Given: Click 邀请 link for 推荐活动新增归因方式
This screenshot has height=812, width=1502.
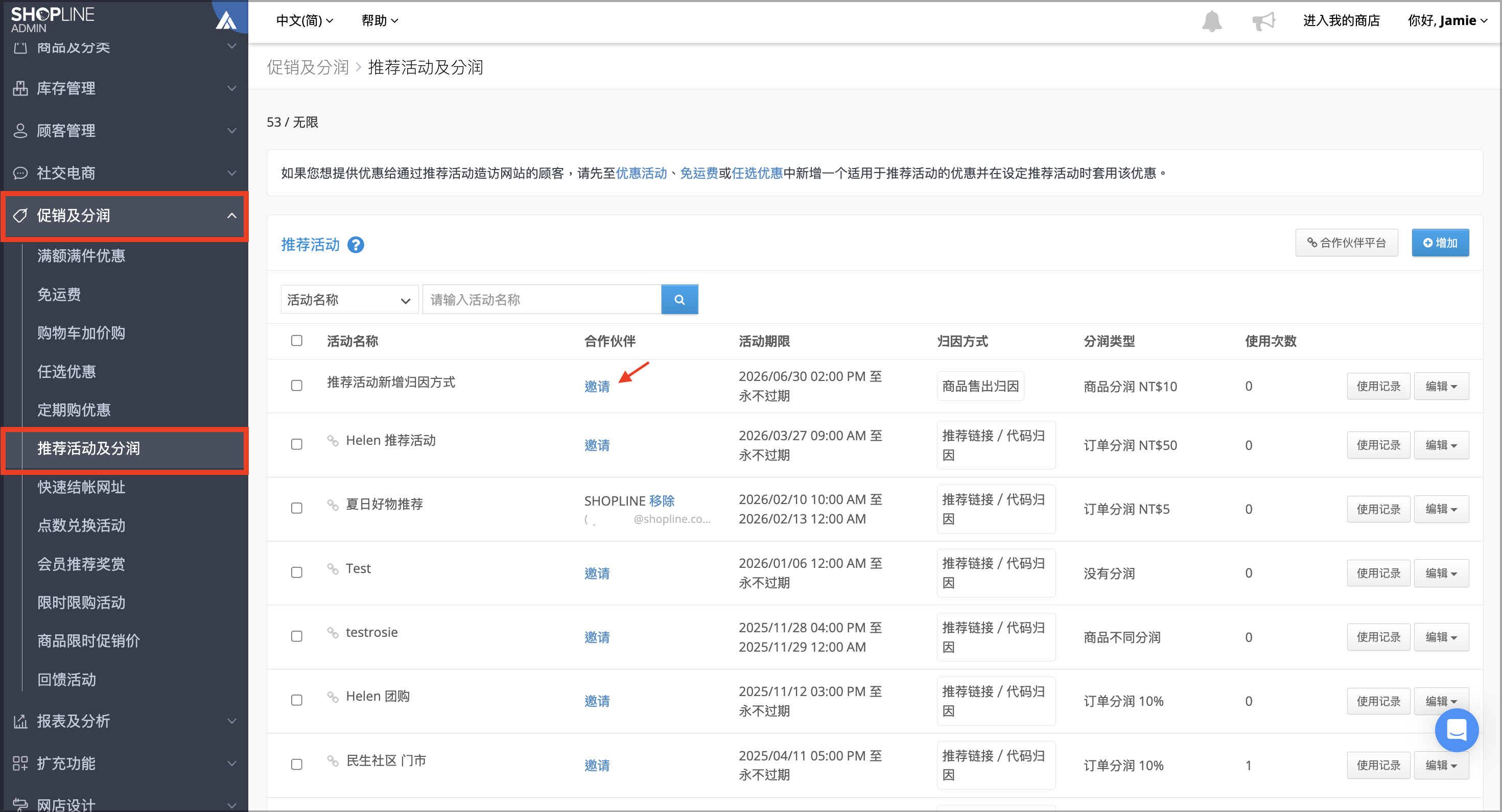Looking at the screenshot, I should [x=597, y=387].
